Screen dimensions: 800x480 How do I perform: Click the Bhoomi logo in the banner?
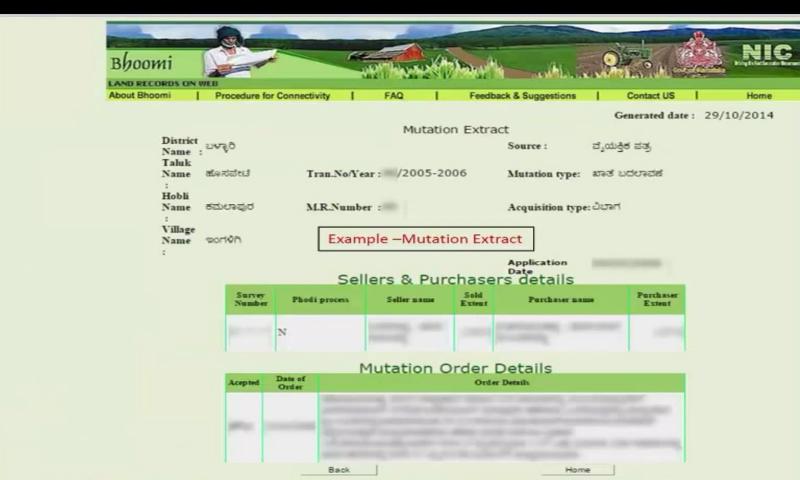coord(141,63)
